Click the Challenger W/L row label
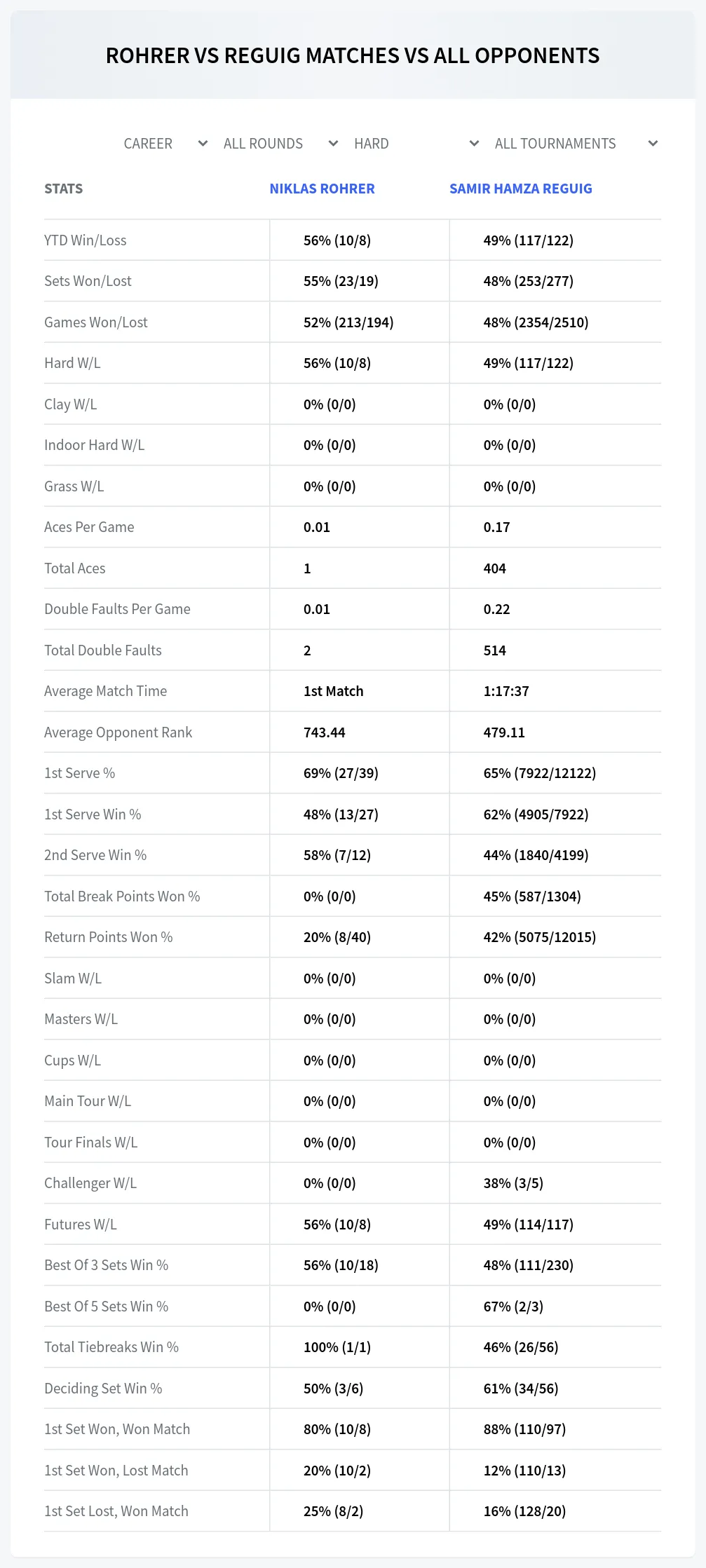 [x=90, y=1183]
